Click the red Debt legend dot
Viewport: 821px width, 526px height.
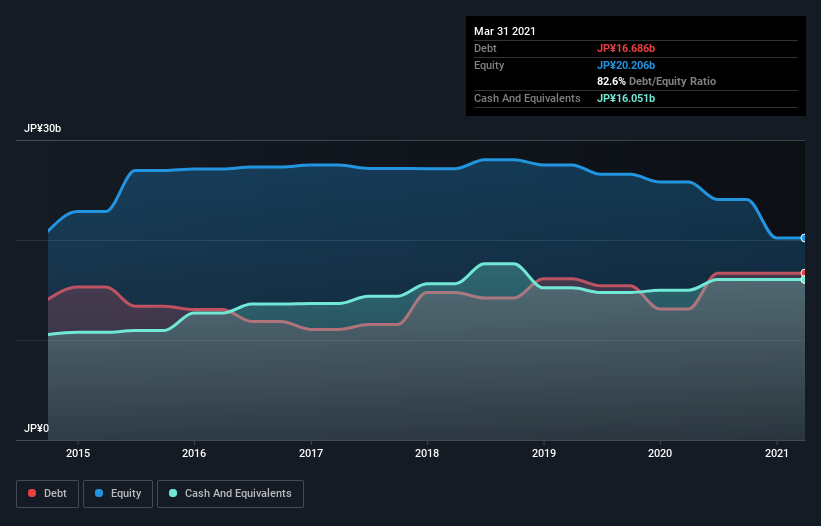pyautogui.click(x=32, y=493)
